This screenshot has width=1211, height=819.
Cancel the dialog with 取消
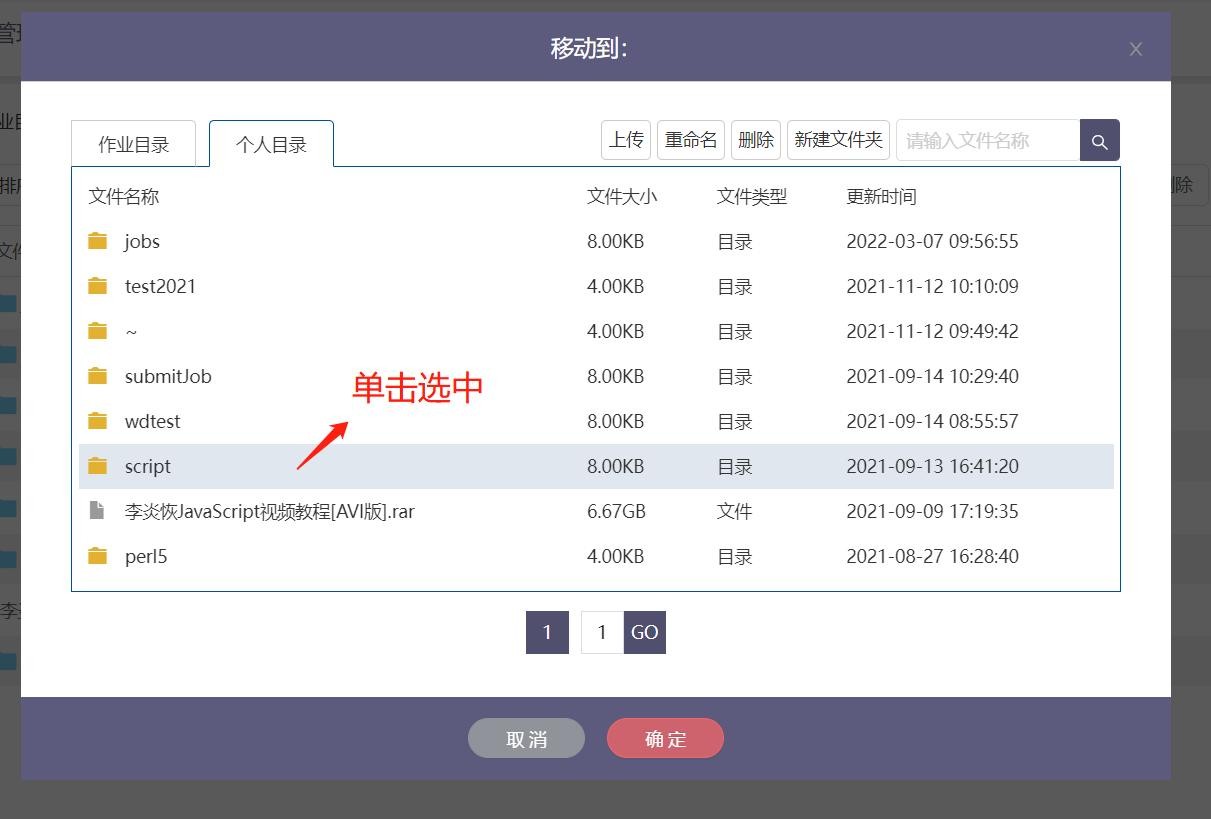(526, 739)
